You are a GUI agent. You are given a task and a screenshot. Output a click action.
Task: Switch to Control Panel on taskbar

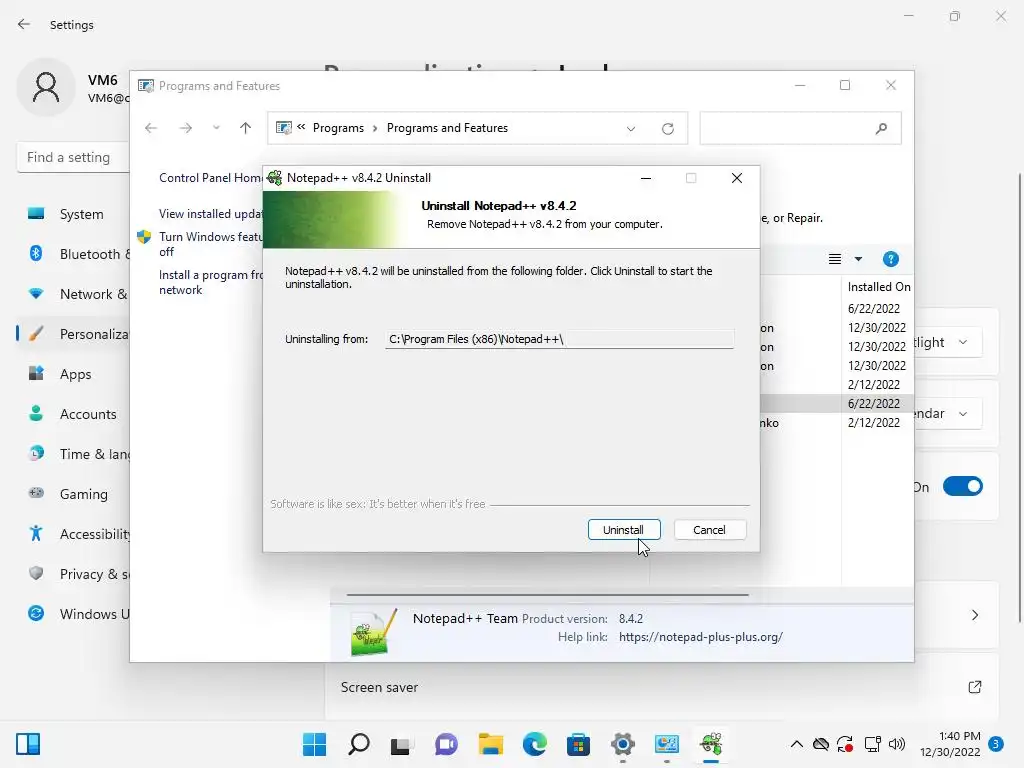coord(667,744)
